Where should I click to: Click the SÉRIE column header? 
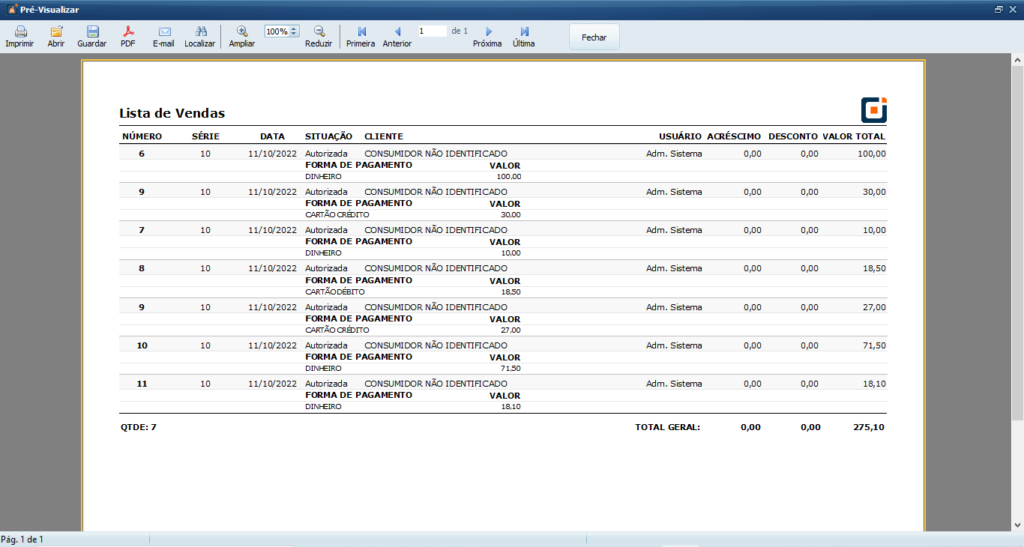tap(205, 136)
